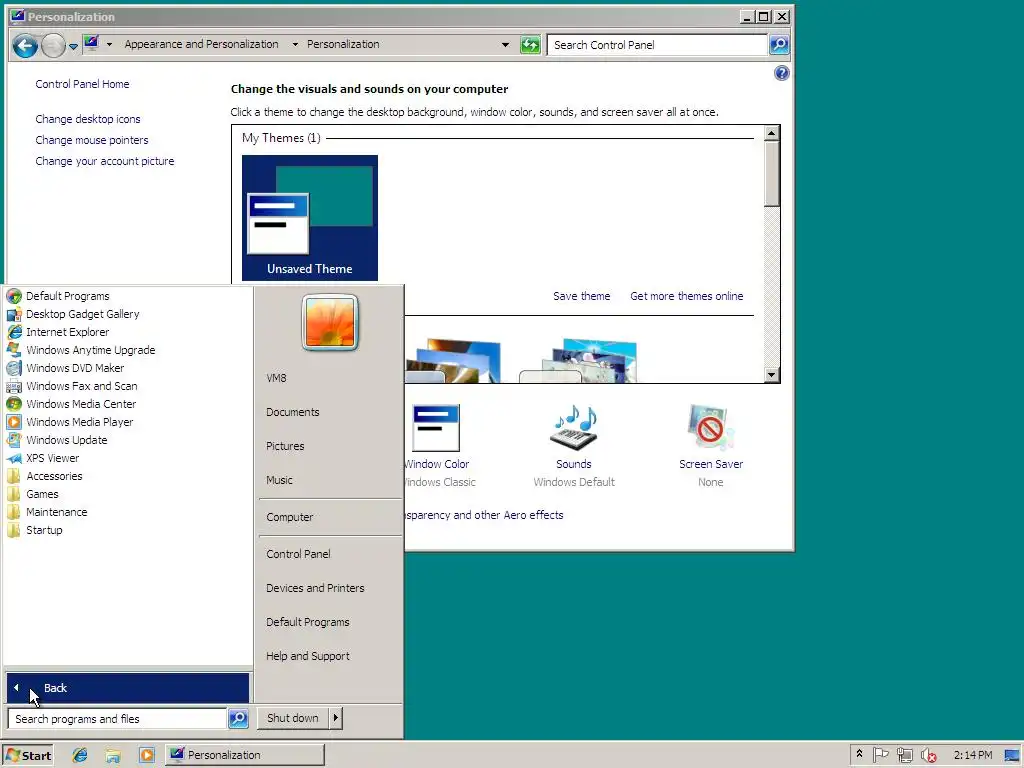Open the Action Center flag icon
Viewport: 1024px width, 768px height.
(881, 755)
